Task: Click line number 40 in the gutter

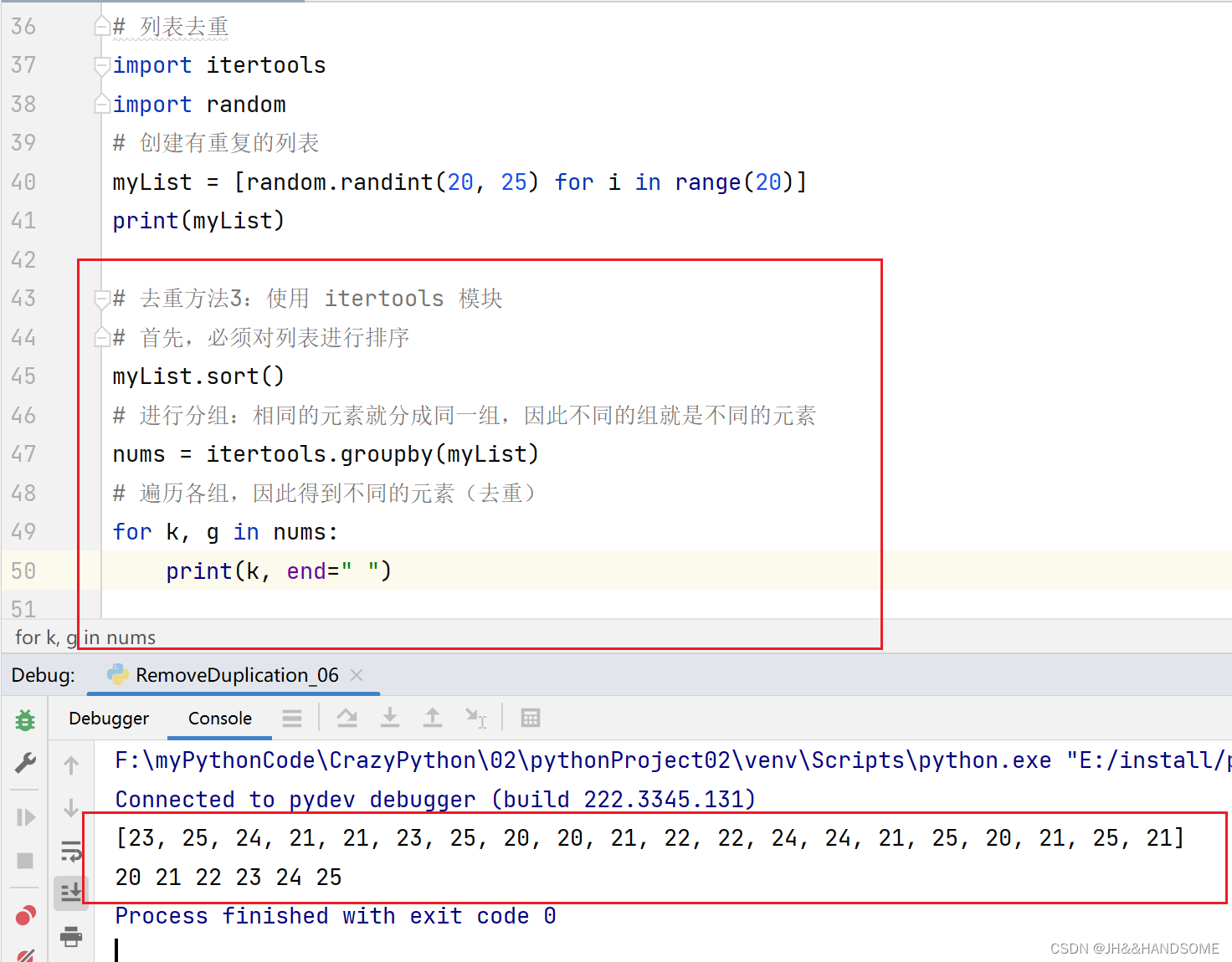Action: point(23,182)
